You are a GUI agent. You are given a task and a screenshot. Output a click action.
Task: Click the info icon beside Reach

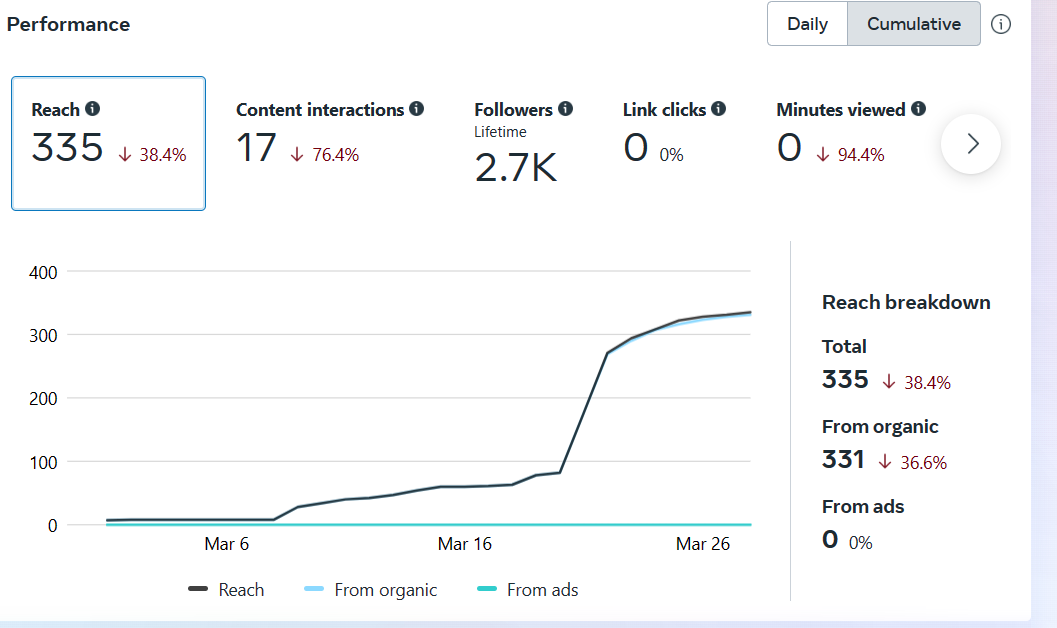tap(93, 109)
